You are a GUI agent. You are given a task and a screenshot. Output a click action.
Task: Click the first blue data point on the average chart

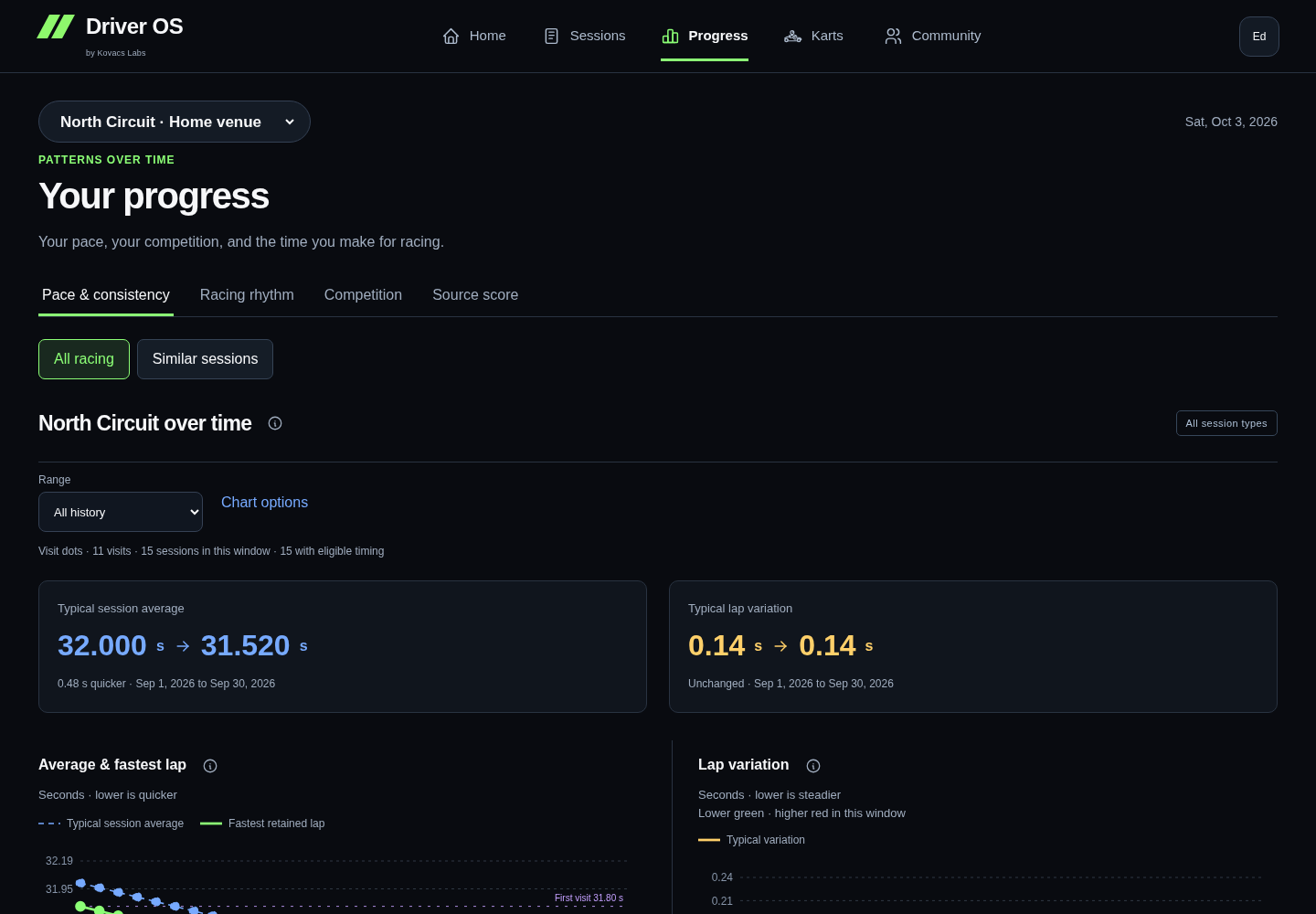click(80, 883)
